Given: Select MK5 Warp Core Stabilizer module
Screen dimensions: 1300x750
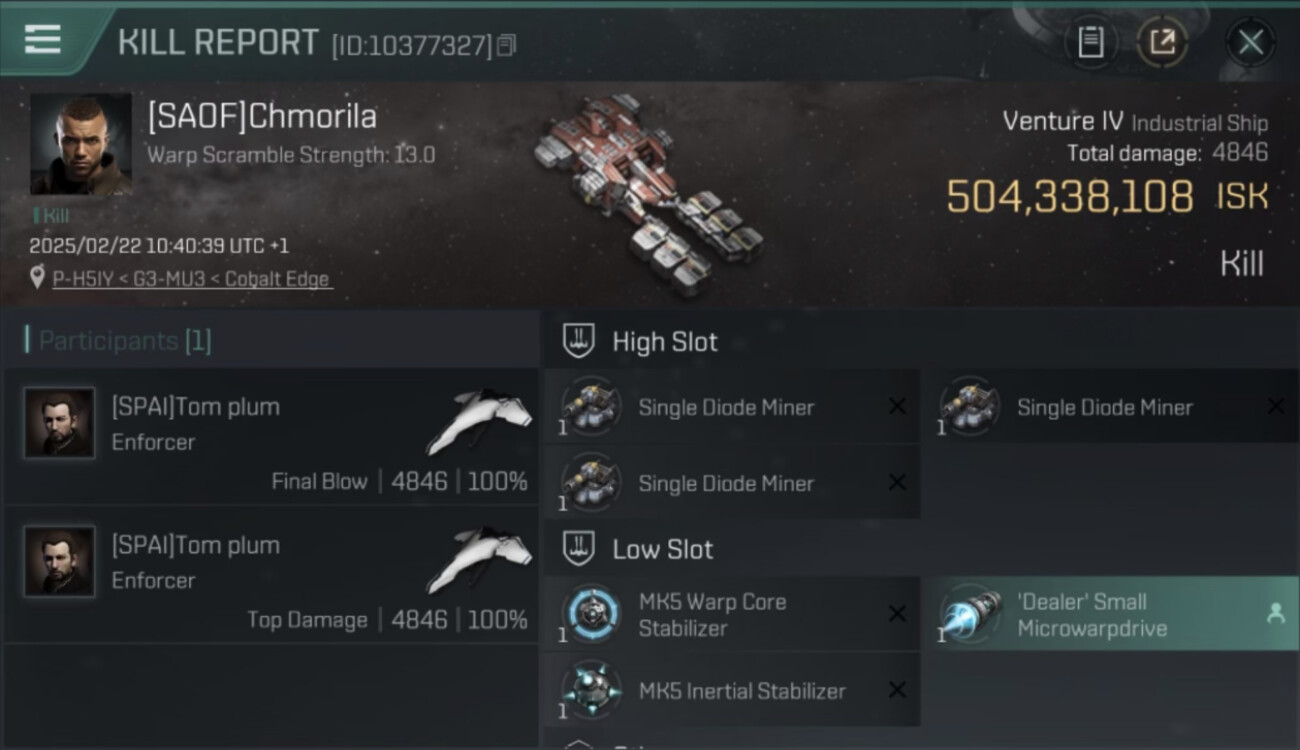Looking at the screenshot, I should pos(732,614).
